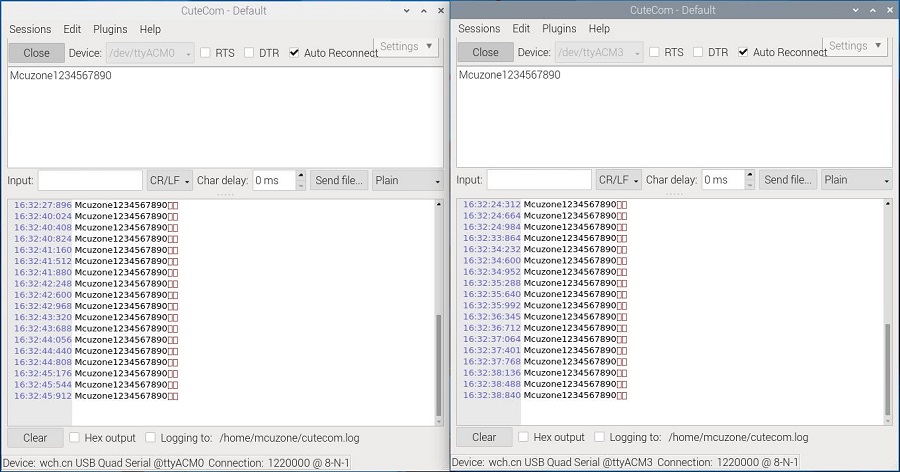Image resolution: width=900 pixels, height=472 pixels.
Task: Click Send file button in right window
Action: [788, 180]
